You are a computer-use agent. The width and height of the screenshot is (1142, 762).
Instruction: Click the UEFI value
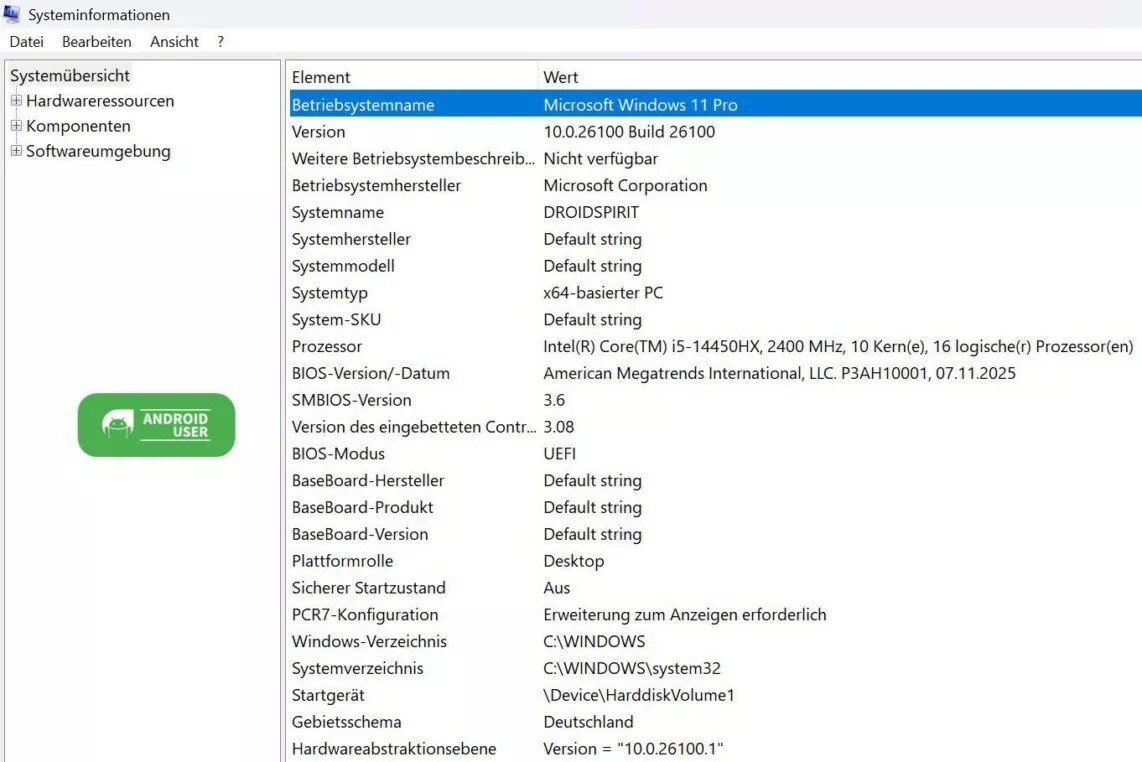click(559, 454)
